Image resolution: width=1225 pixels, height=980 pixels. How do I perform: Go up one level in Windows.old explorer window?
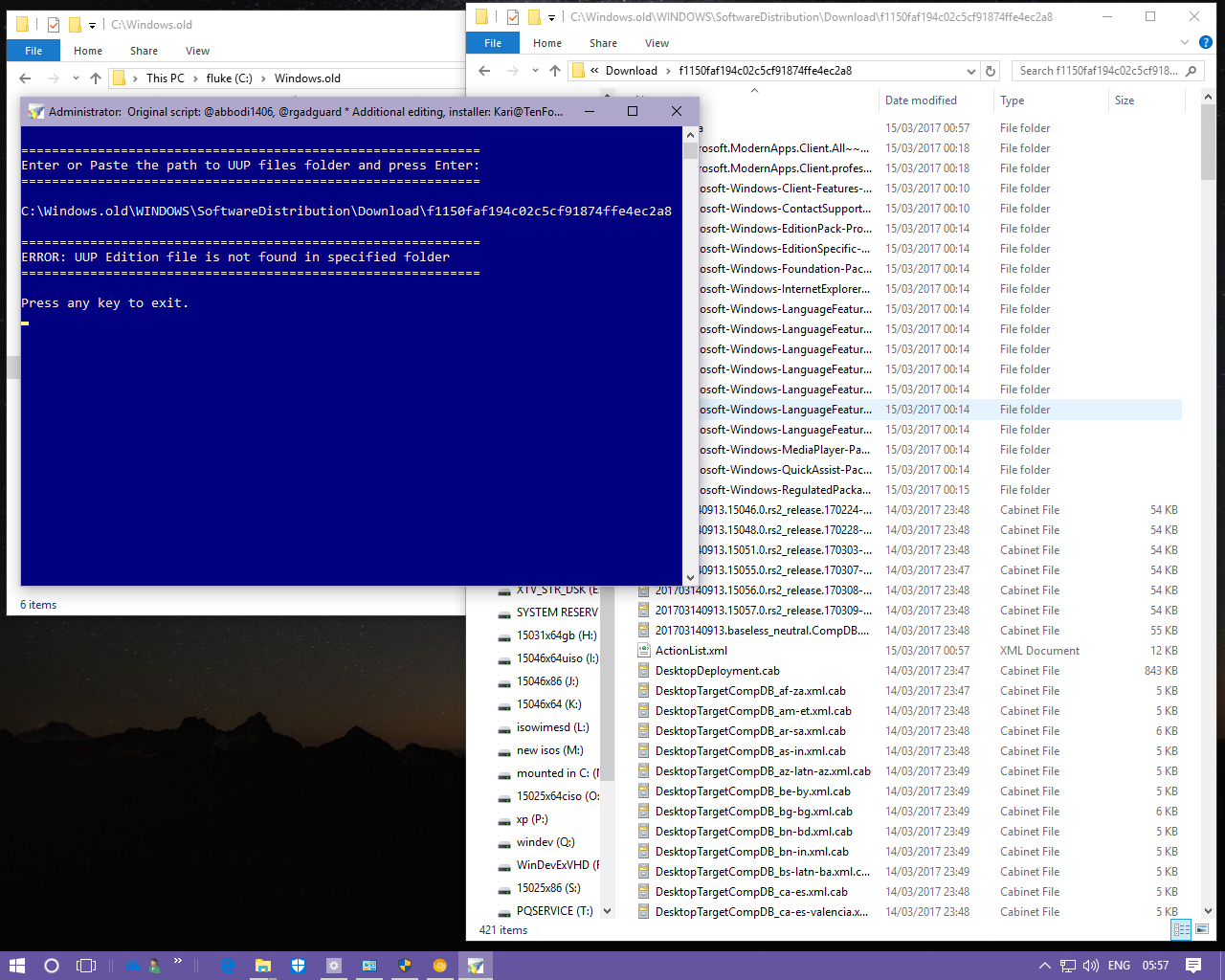click(x=96, y=78)
